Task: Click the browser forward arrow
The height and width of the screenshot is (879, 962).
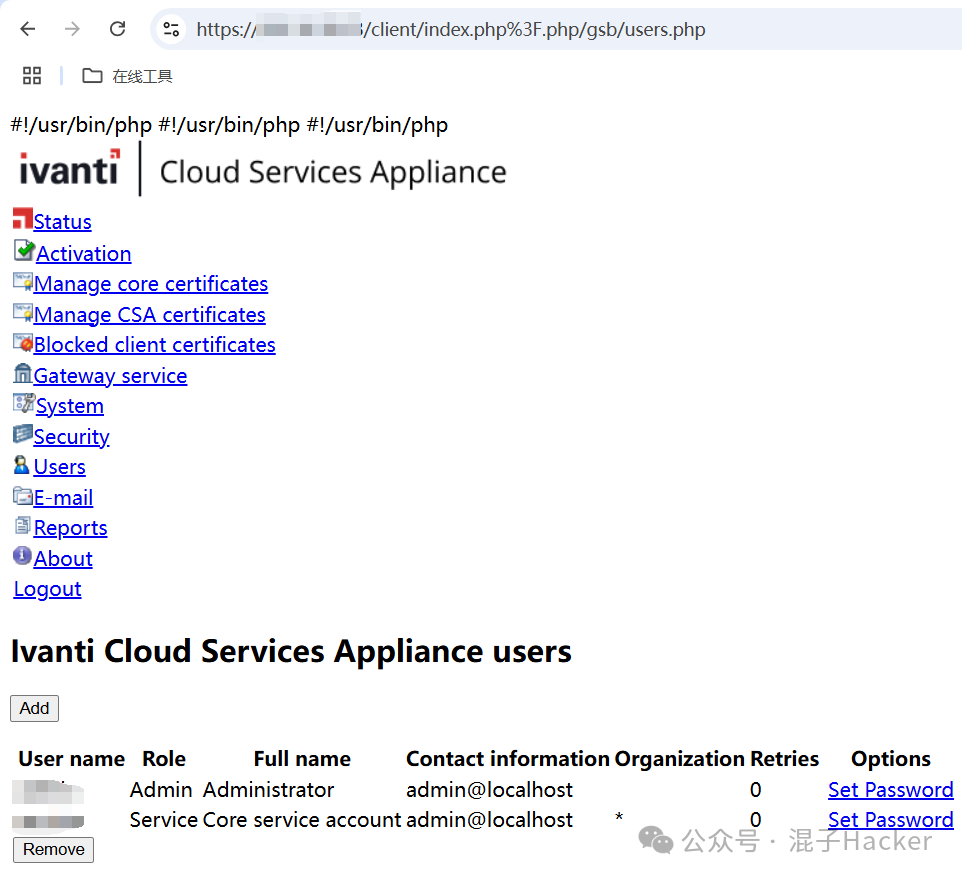Action: [72, 29]
